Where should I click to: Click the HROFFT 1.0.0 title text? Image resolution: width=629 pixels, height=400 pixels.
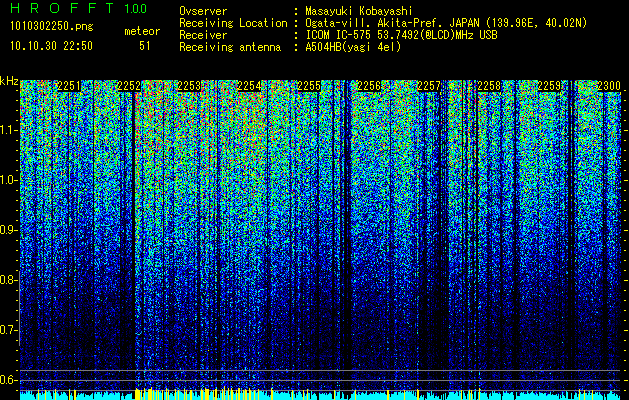(79, 8)
